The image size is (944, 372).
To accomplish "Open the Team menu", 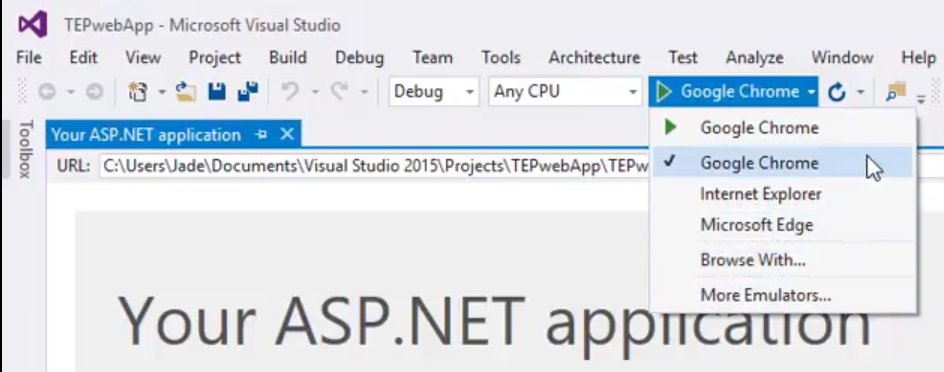I will coord(432,58).
